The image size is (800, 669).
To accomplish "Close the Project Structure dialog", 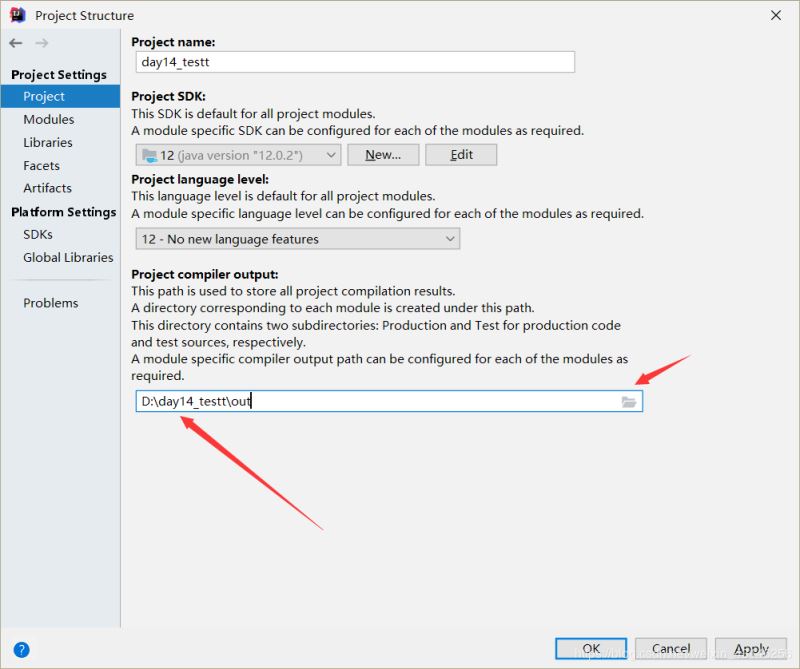I will click(x=776, y=15).
